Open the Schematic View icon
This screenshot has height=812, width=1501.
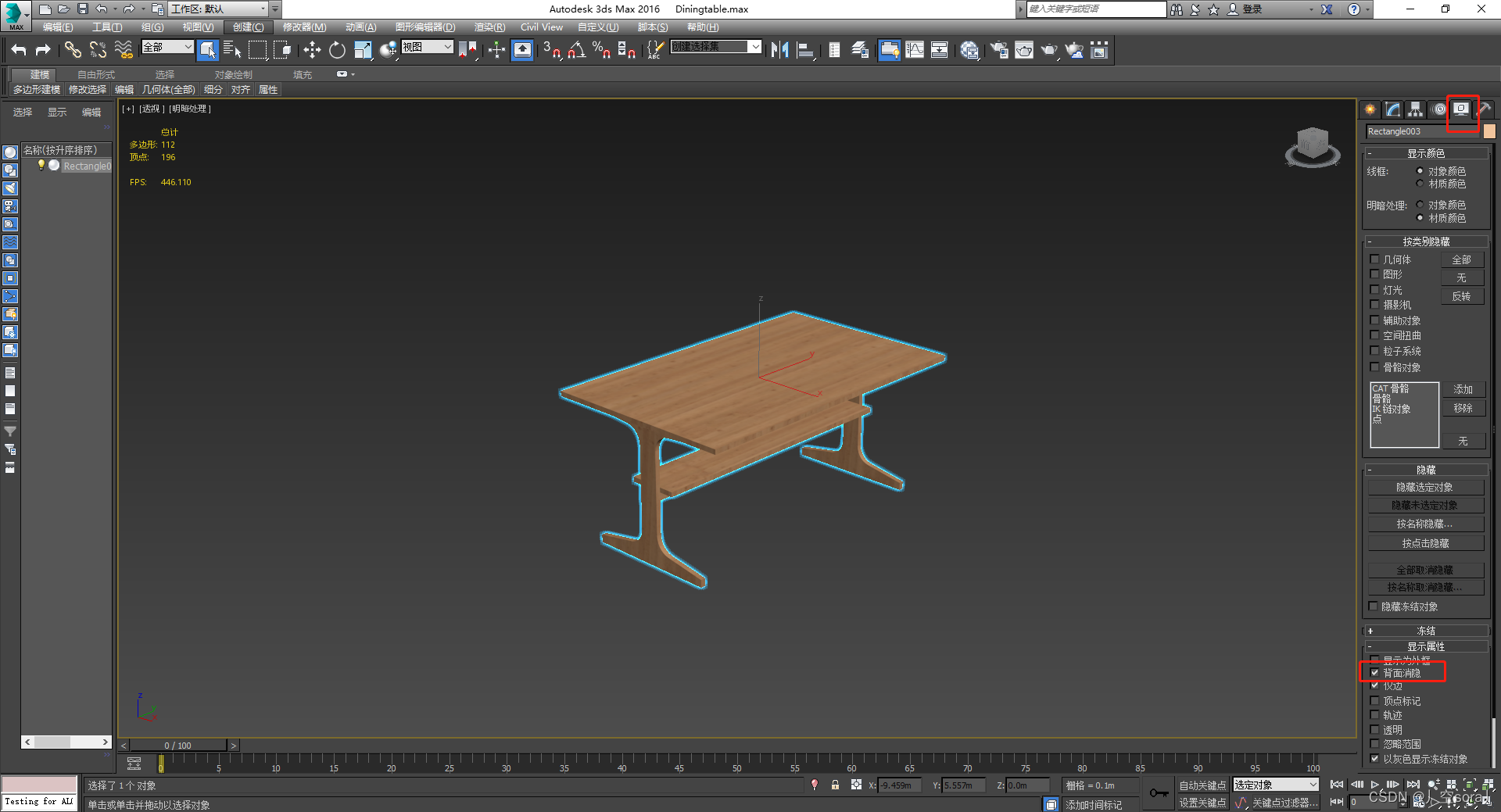tap(938, 49)
